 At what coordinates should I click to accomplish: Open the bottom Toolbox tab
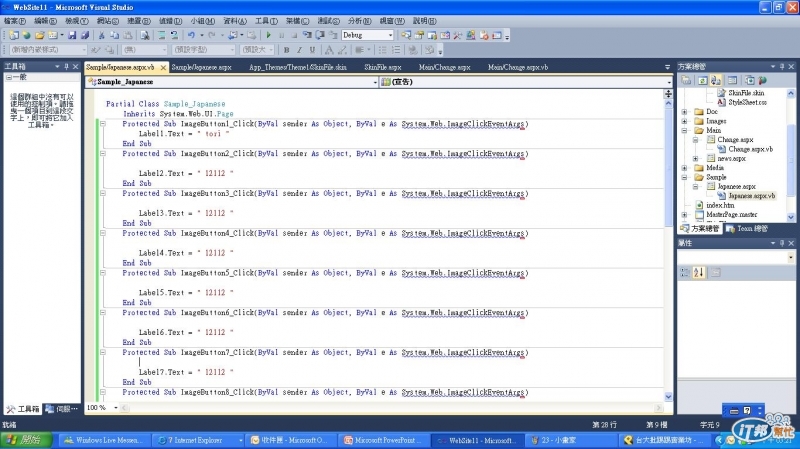(x=23, y=409)
